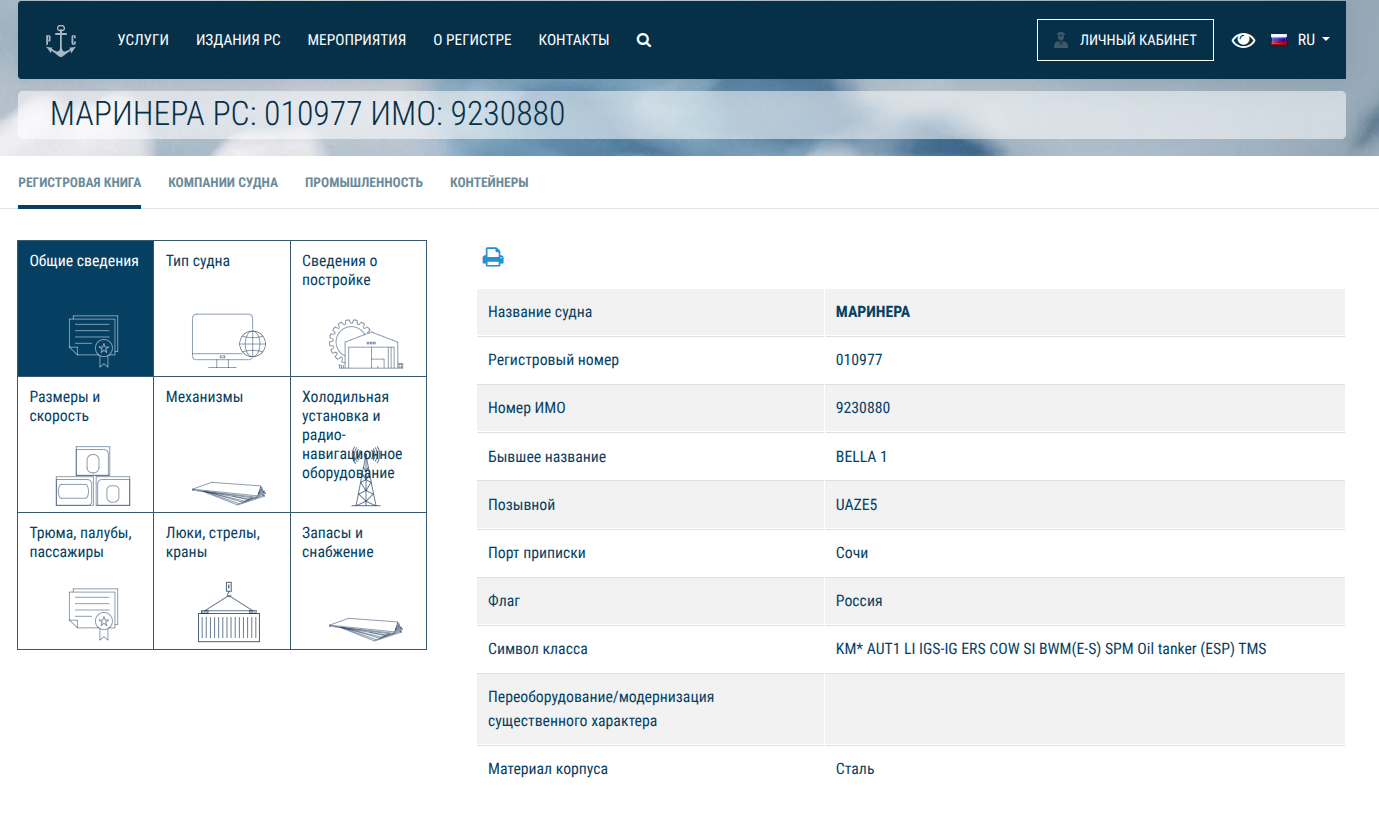Go to Мероприятия in the navigation
The height and width of the screenshot is (827, 1379).
(357, 41)
